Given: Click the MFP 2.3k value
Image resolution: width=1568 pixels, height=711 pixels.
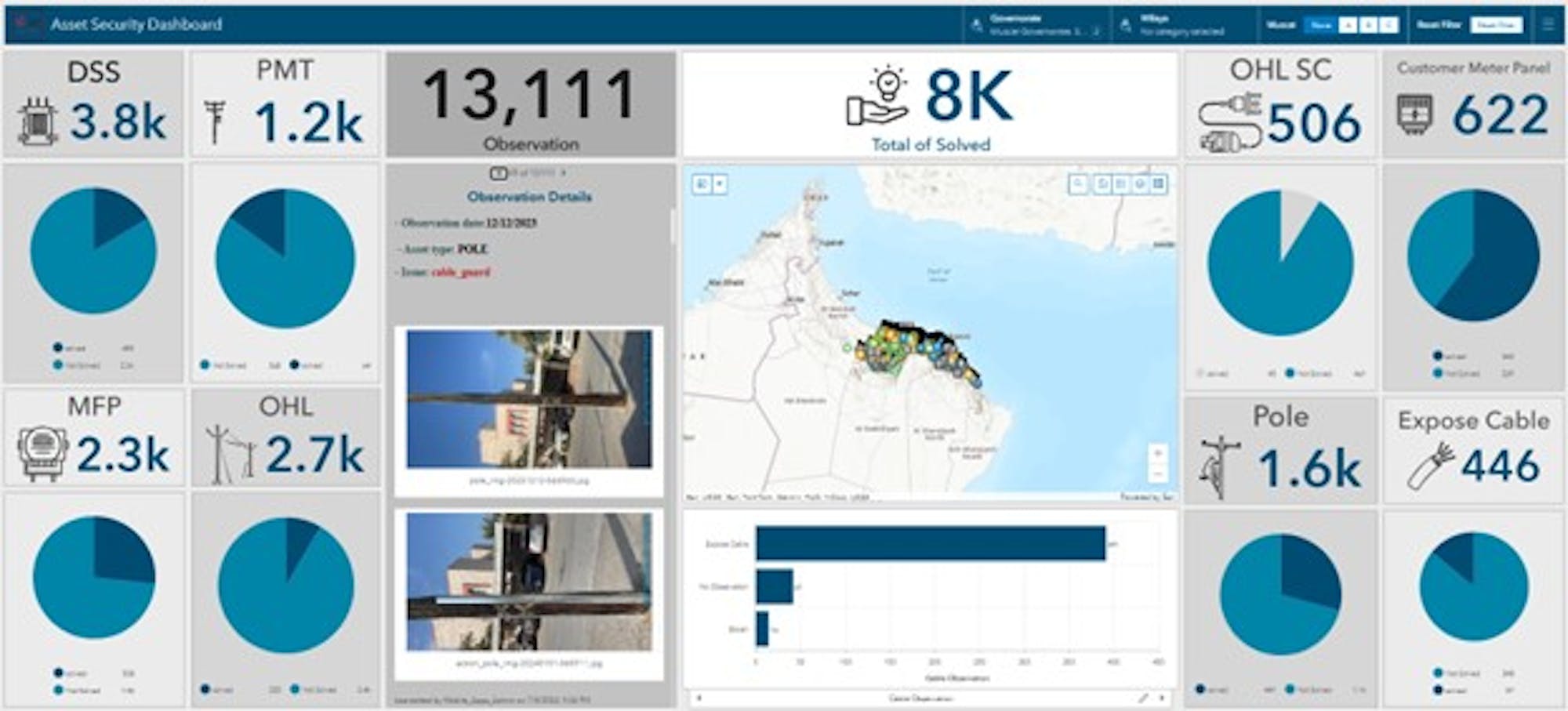Looking at the screenshot, I should pyautogui.click(x=123, y=455).
